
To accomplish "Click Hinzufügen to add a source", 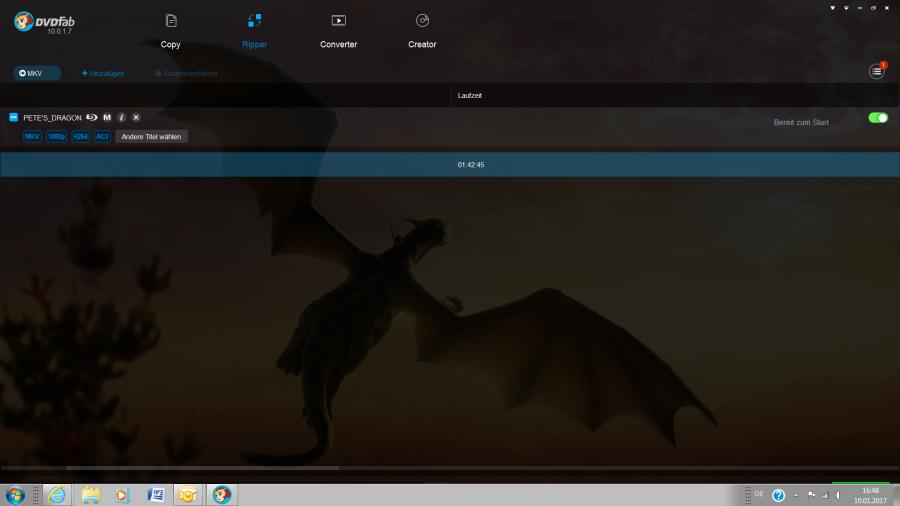I will pos(103,73).
